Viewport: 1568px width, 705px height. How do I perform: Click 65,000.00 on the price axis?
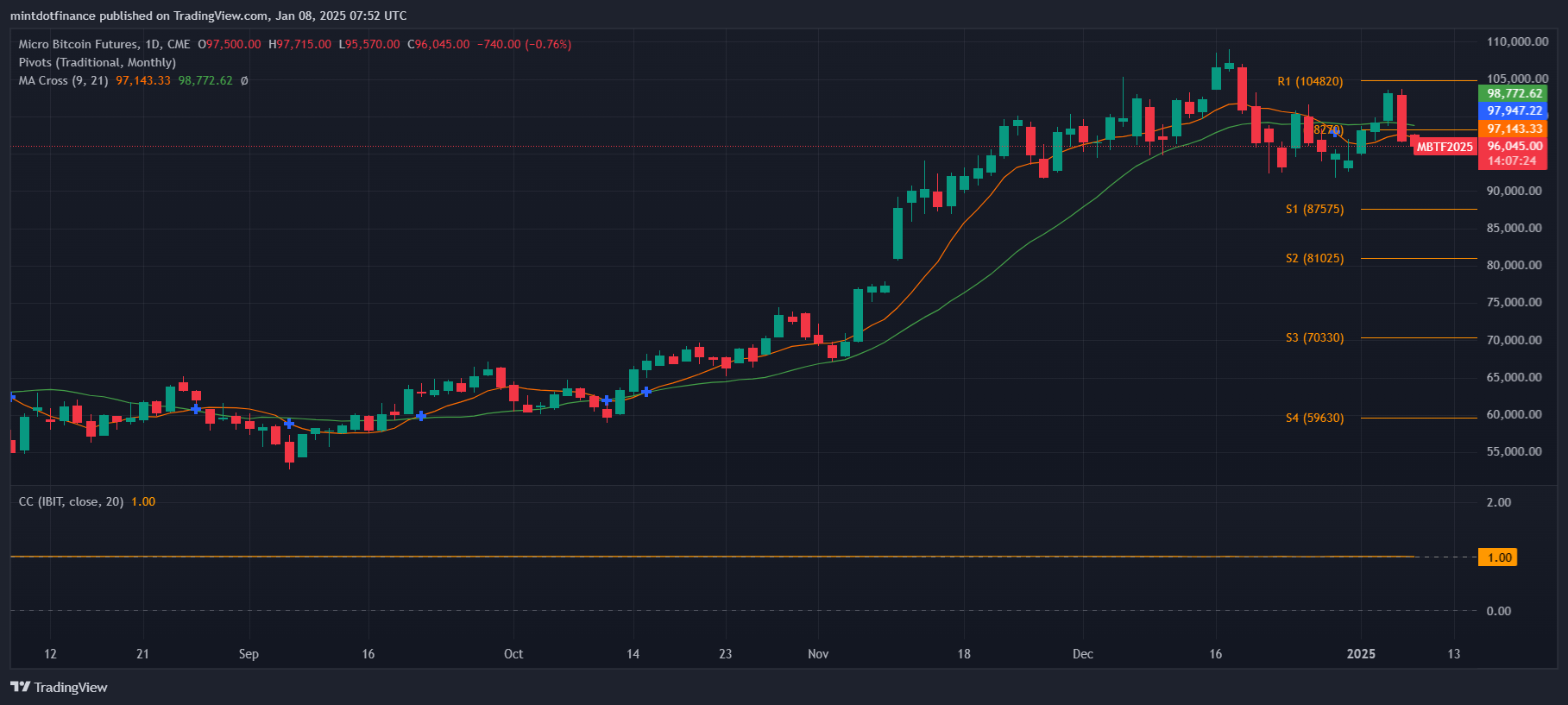click(1514, 377)
